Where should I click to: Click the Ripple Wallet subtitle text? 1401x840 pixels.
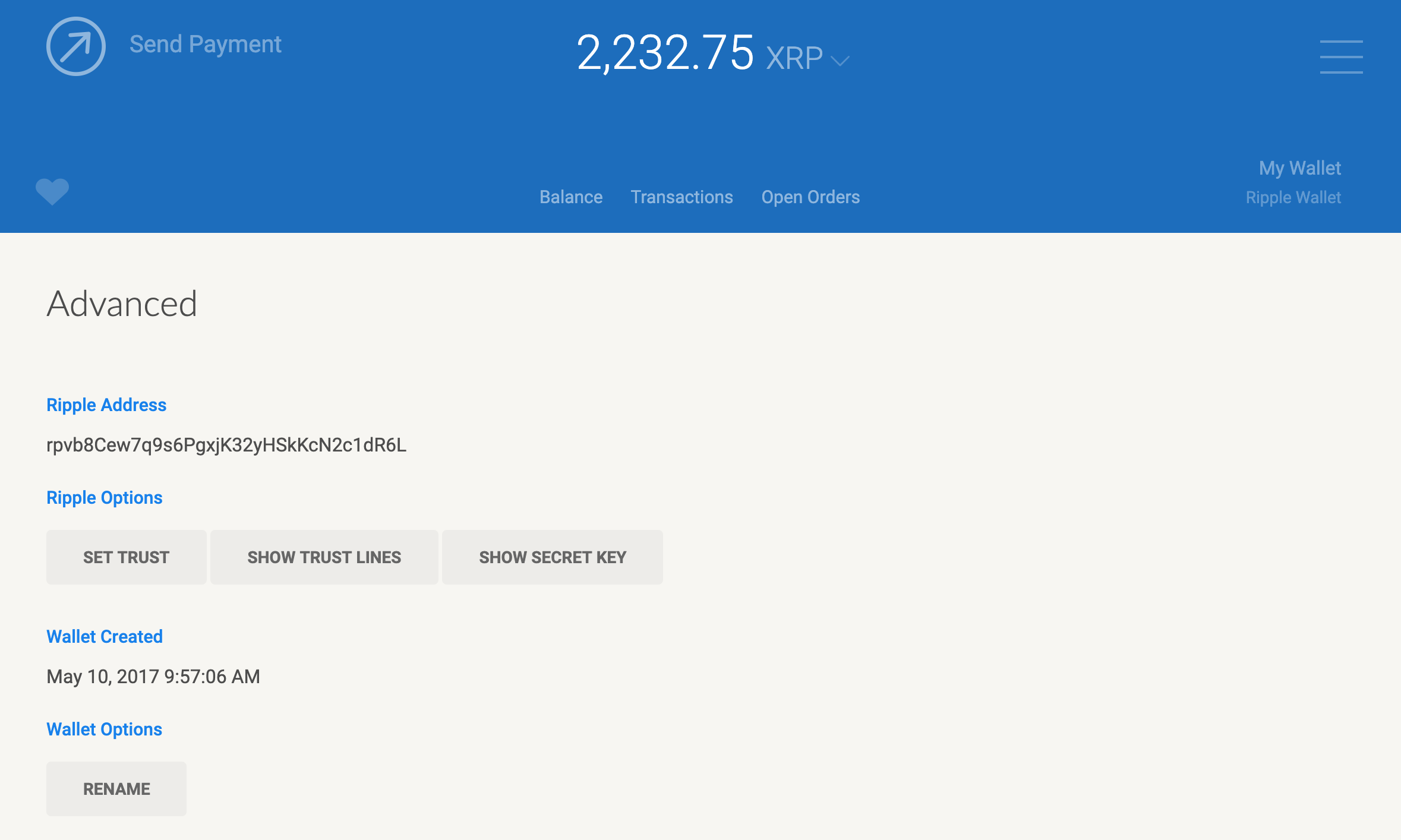click(x=1293, y=197)
